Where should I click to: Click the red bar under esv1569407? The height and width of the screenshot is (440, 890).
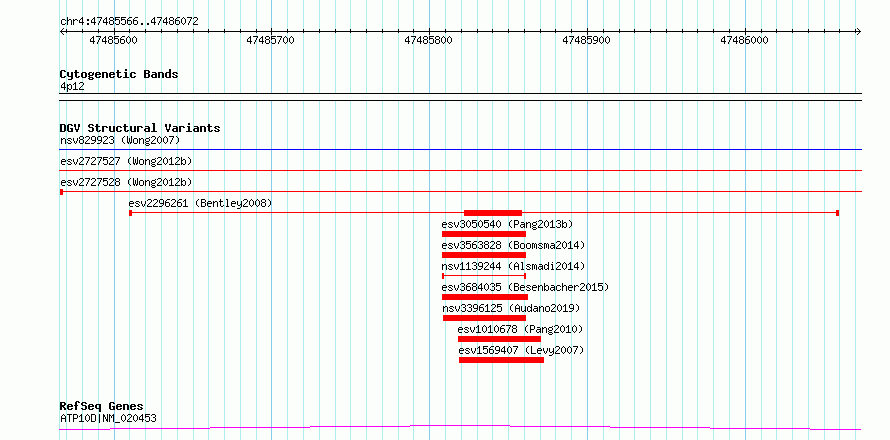pyautogui.click(x=501, y=360)
